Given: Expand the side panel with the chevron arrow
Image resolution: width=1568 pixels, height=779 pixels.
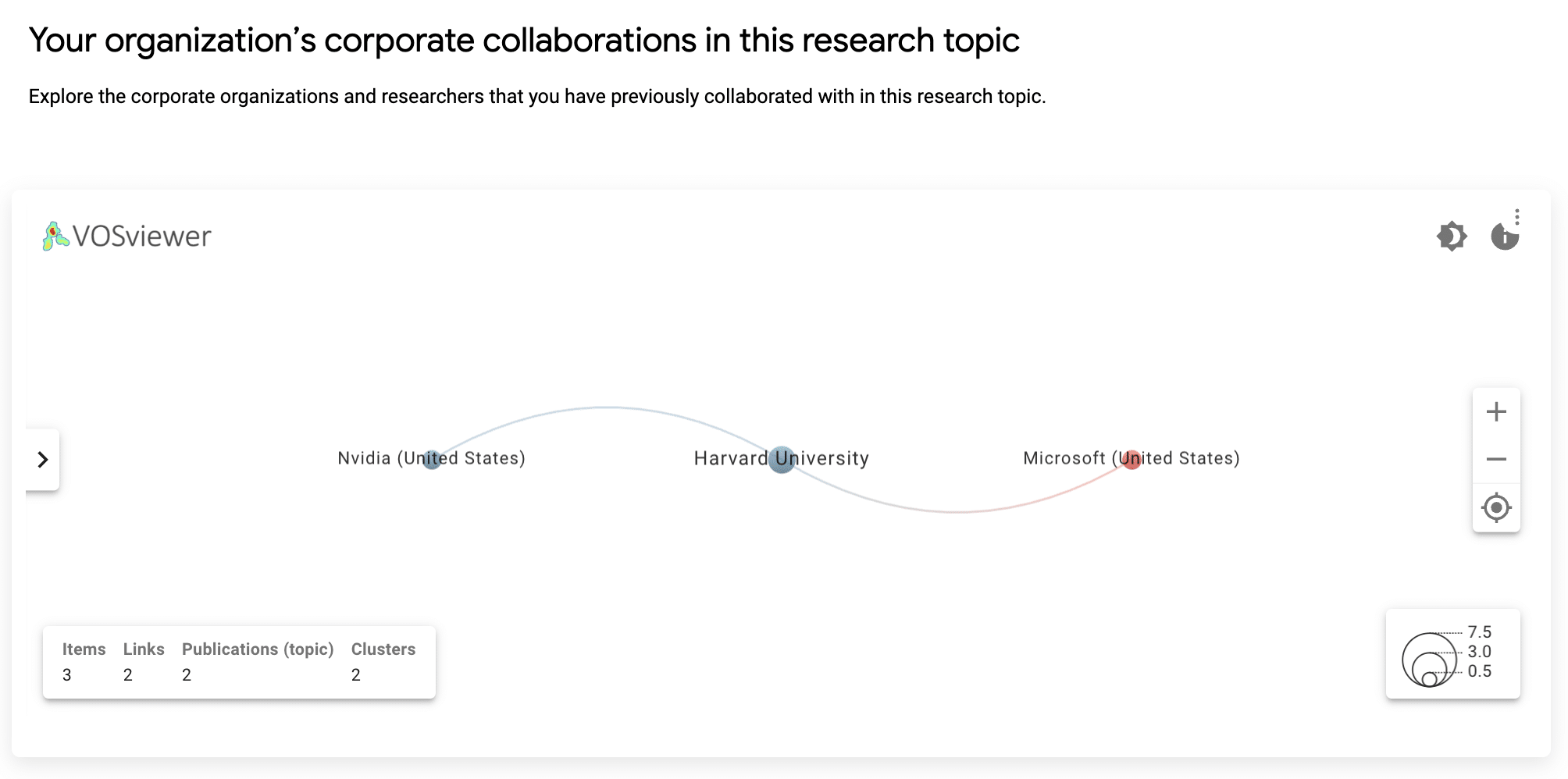Looking at the screenshot, I should coord(43,460).
